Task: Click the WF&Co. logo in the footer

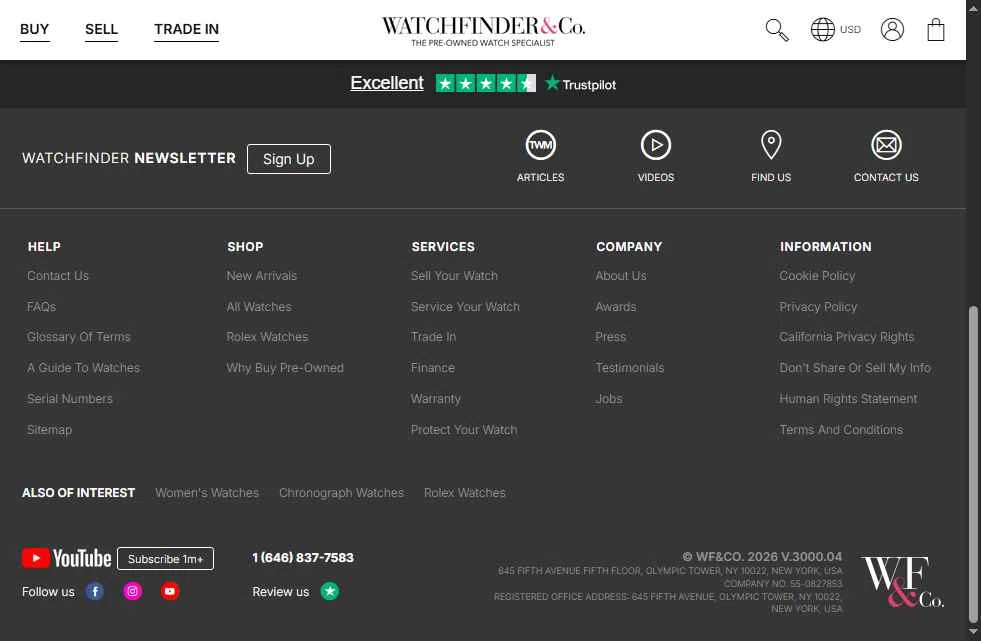Action: pyautogui.click(x=902, y=582)
